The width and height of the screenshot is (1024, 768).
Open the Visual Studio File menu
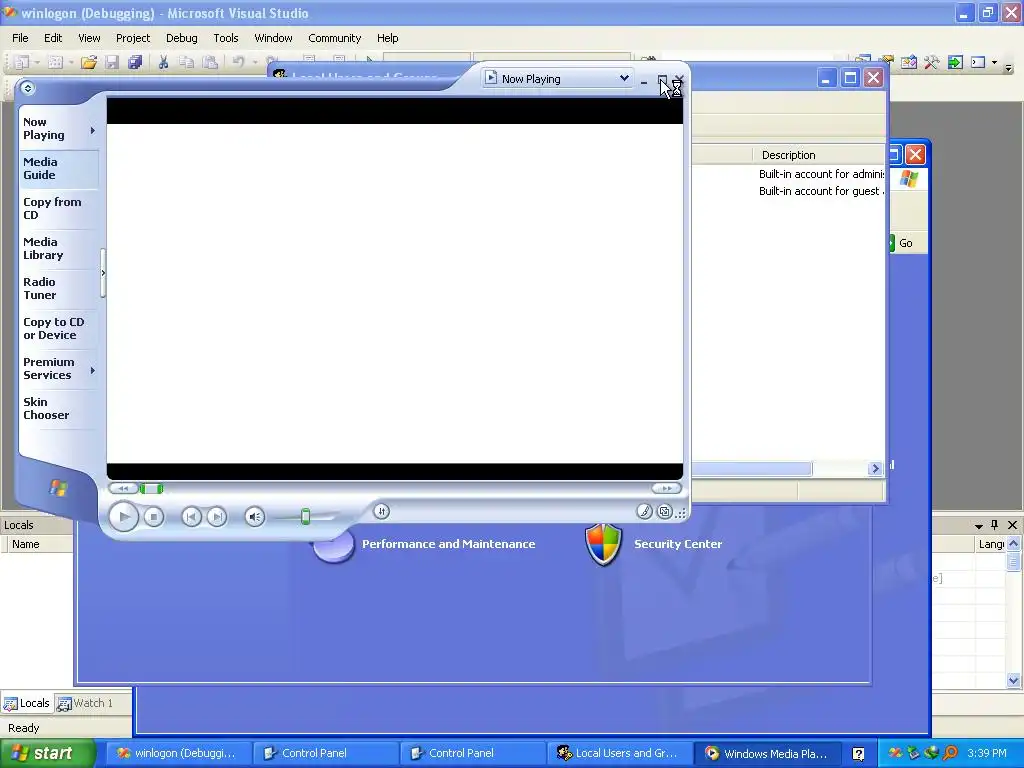pos(20,38)
